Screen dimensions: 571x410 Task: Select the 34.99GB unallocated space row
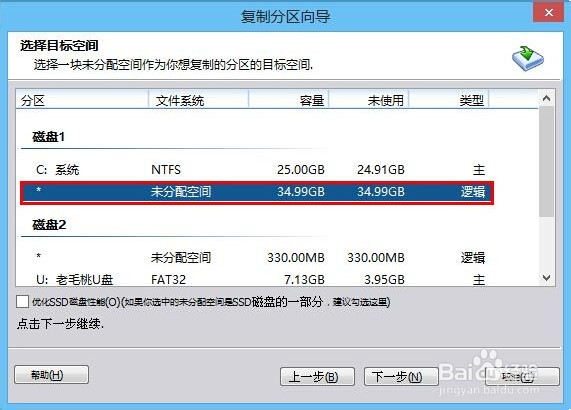pos(257,192)
